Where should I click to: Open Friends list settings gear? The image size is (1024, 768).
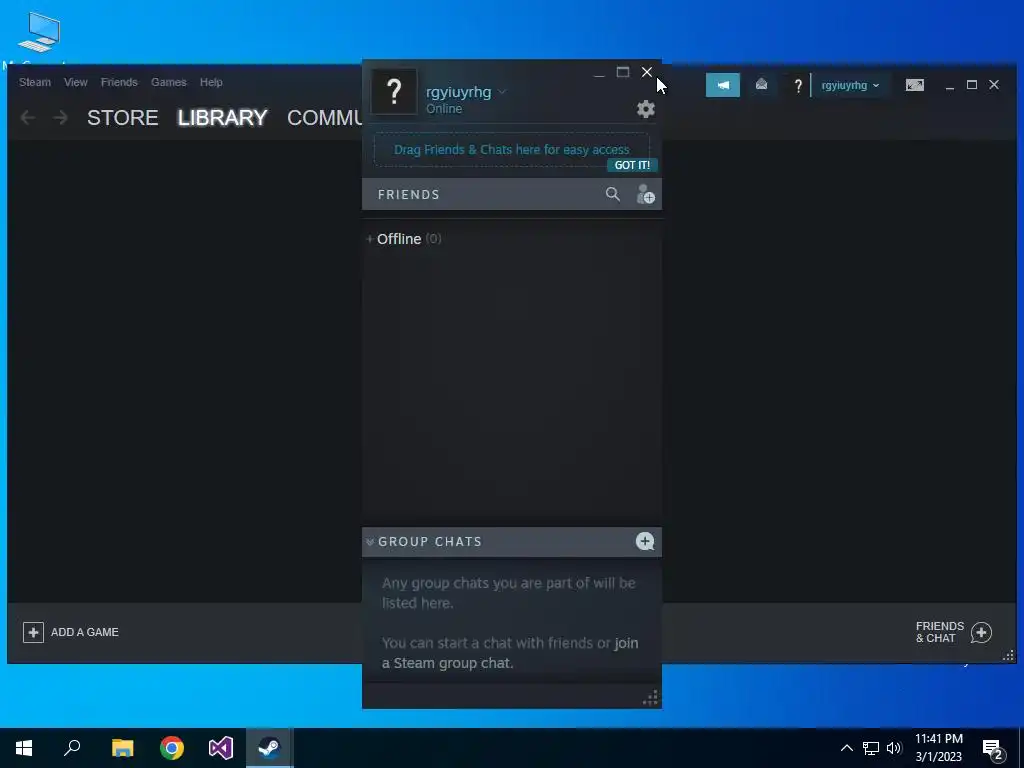(645, 109)
